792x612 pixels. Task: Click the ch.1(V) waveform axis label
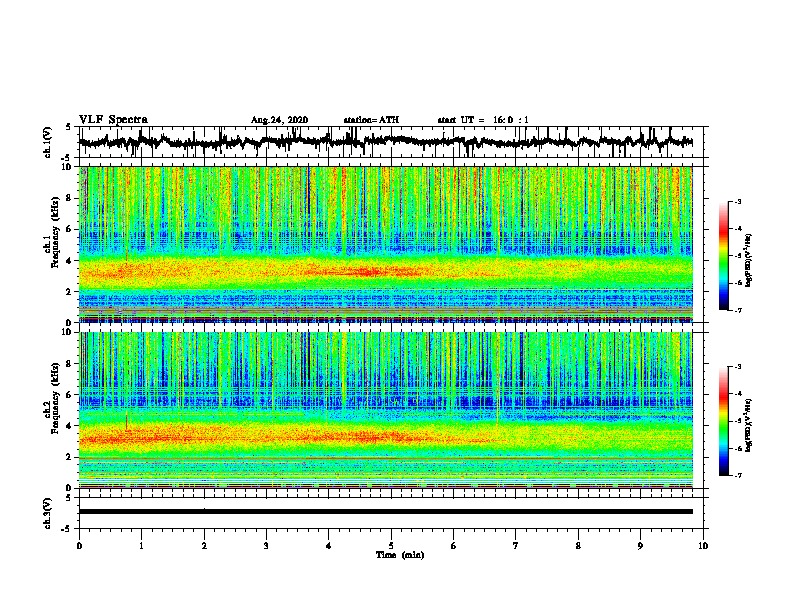pyautogui.click(x=48, y=142)
